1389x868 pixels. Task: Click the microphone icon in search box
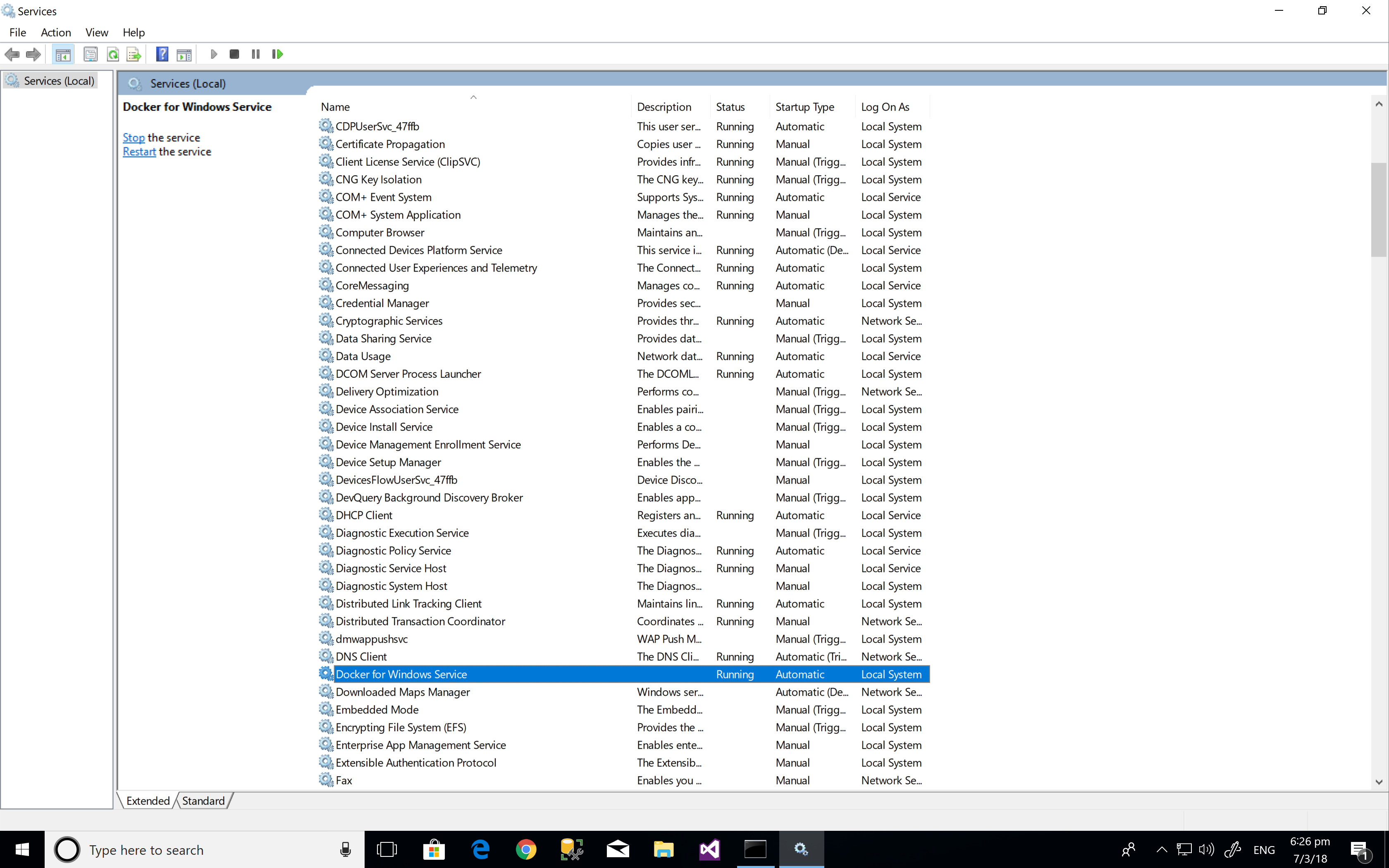click(346, 850)
